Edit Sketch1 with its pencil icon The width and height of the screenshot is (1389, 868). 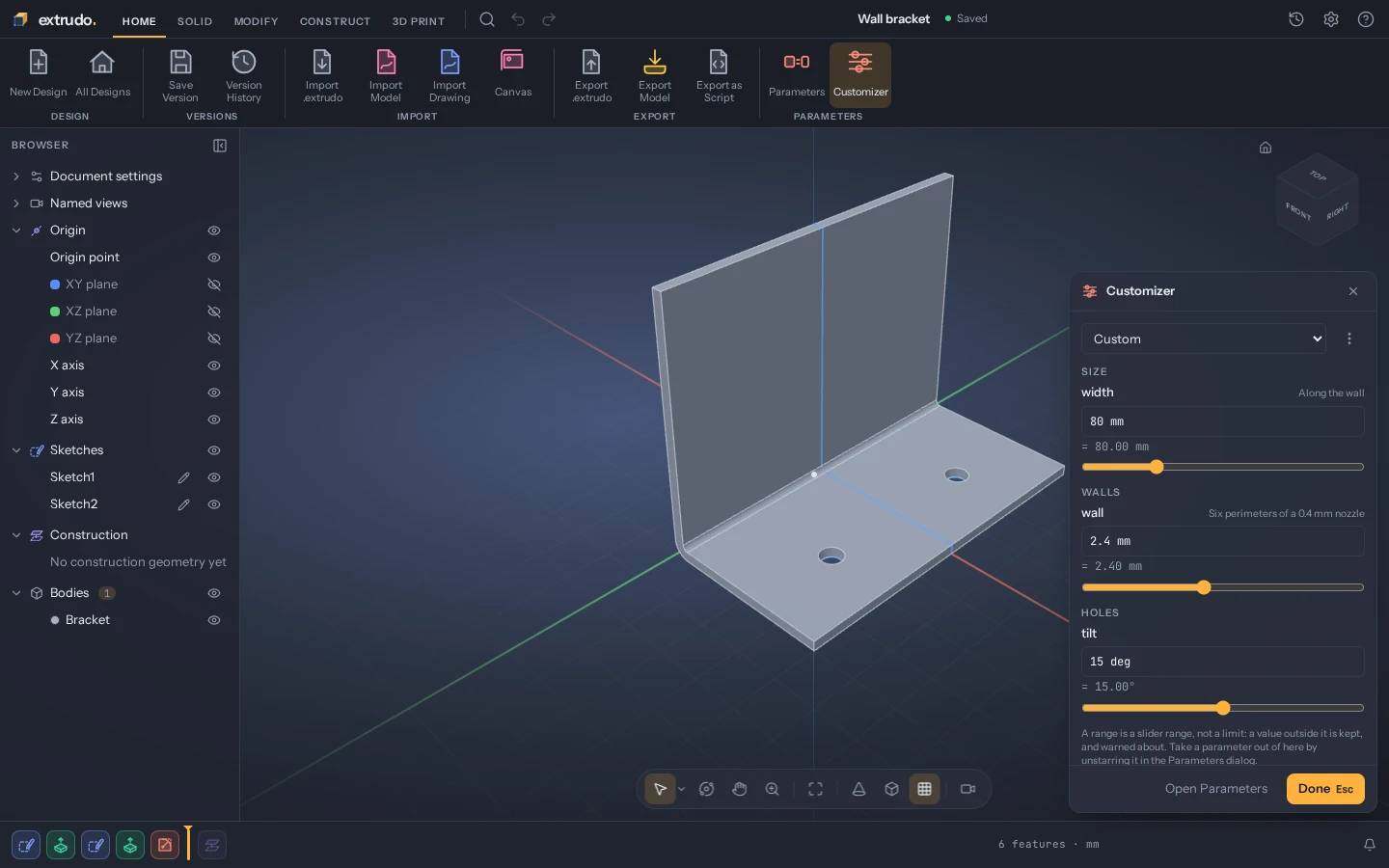pos(183,477)
